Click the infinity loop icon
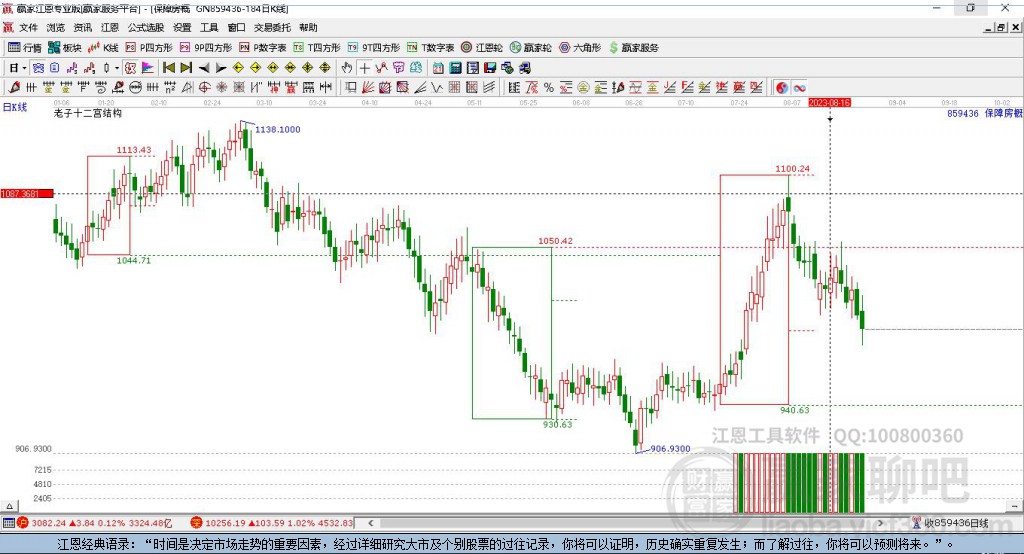 coord(799,87)
